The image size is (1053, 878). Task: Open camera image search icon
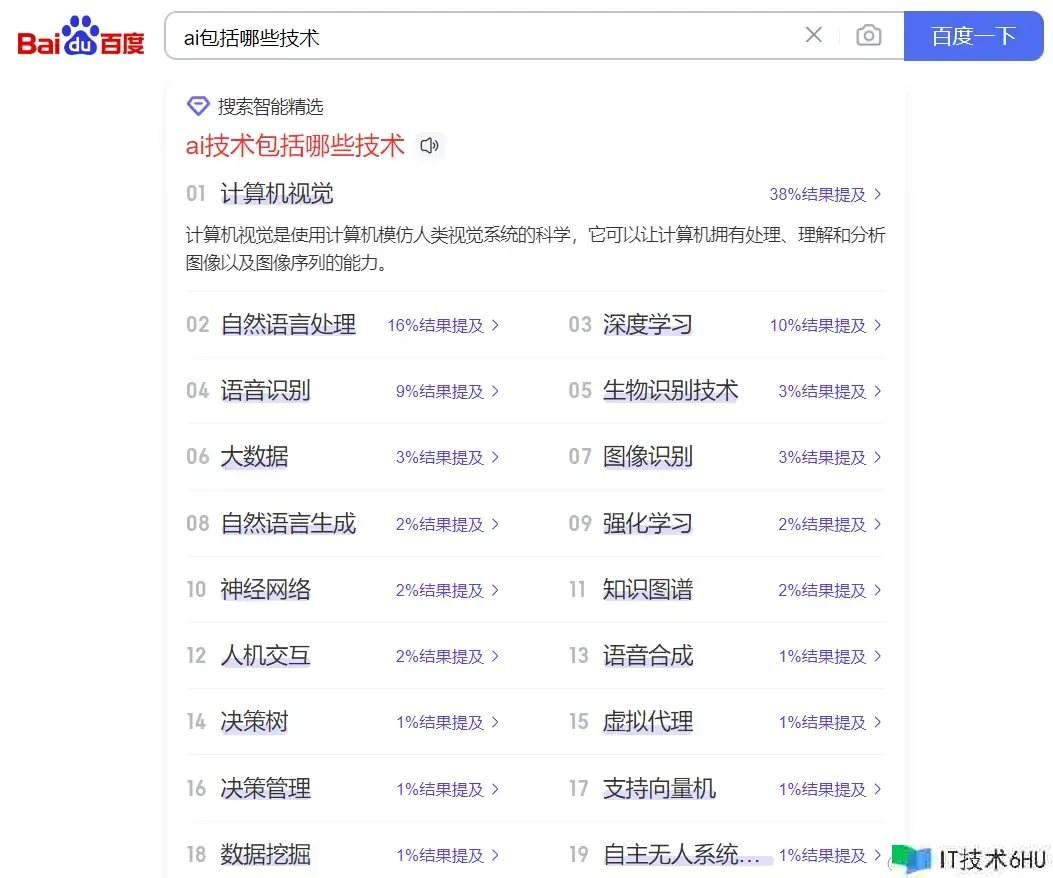[x=868, y=36]
